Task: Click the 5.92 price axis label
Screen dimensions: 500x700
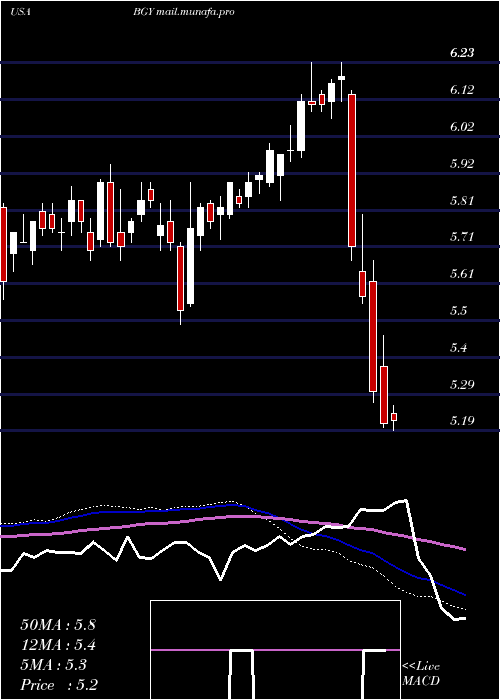Action: [462, 163]
